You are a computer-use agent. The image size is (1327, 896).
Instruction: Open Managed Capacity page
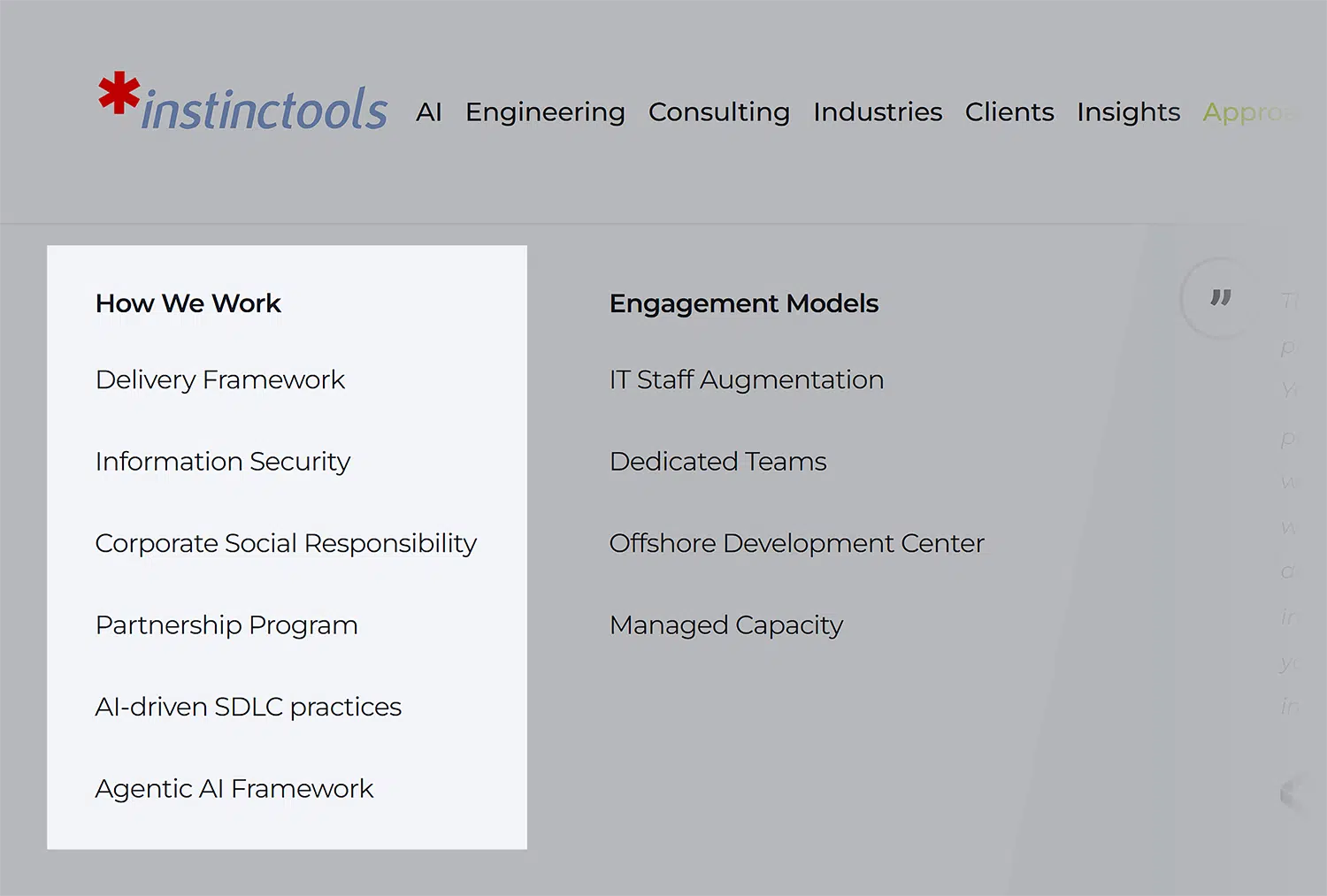coord(726,625)
